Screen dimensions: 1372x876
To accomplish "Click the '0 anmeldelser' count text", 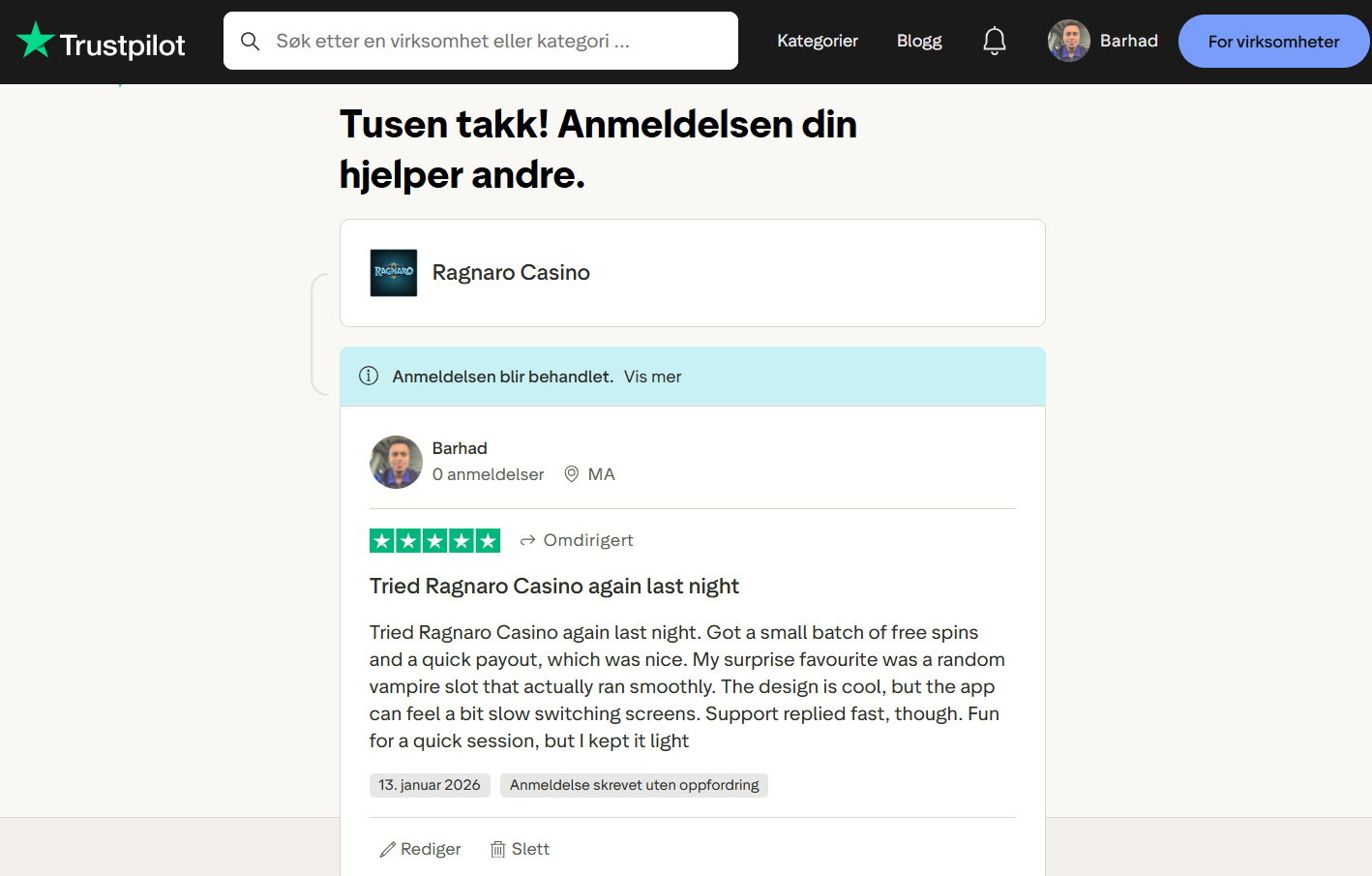I will point(489,474).
